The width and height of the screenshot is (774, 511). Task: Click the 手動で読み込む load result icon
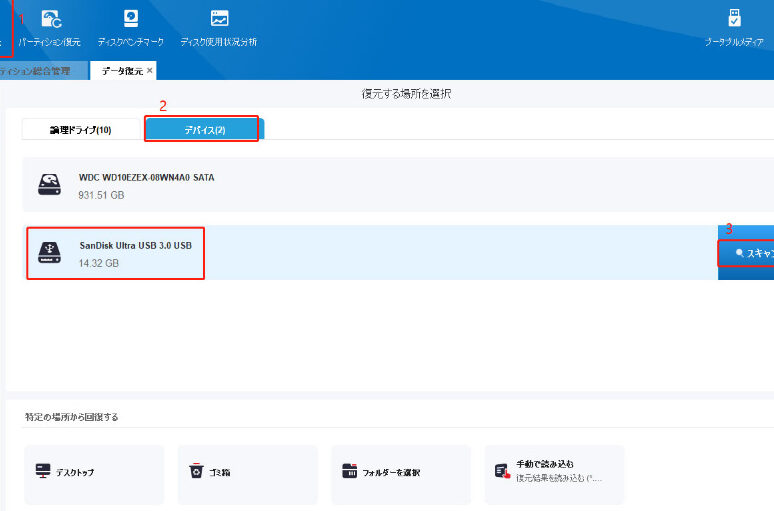[502, 471]
